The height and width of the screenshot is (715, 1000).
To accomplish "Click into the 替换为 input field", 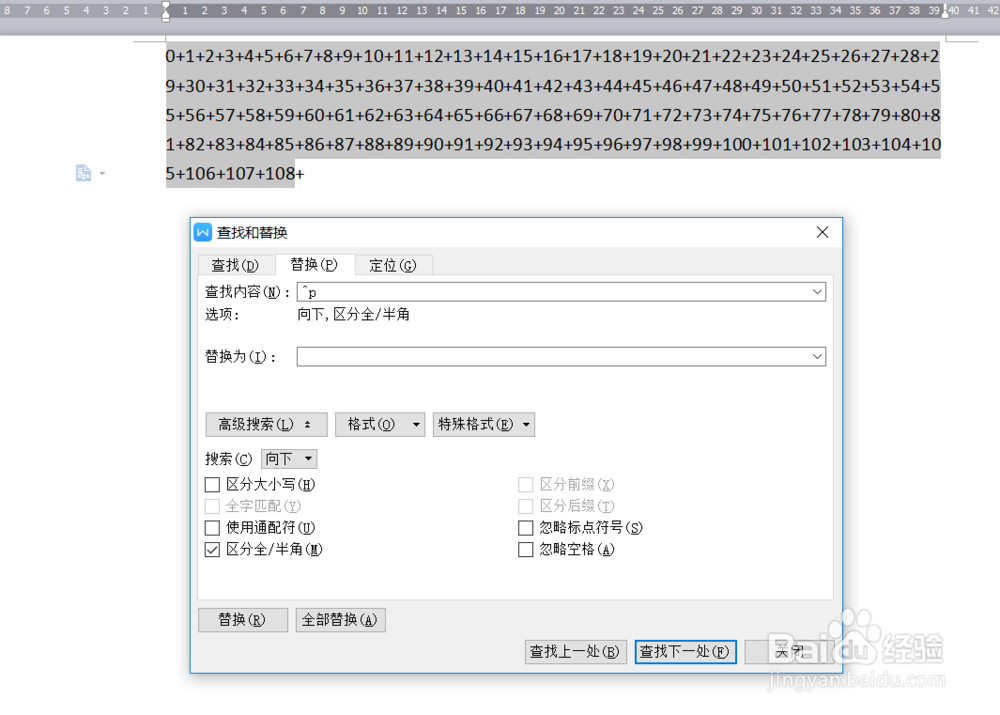I will (x=561, y=357).
